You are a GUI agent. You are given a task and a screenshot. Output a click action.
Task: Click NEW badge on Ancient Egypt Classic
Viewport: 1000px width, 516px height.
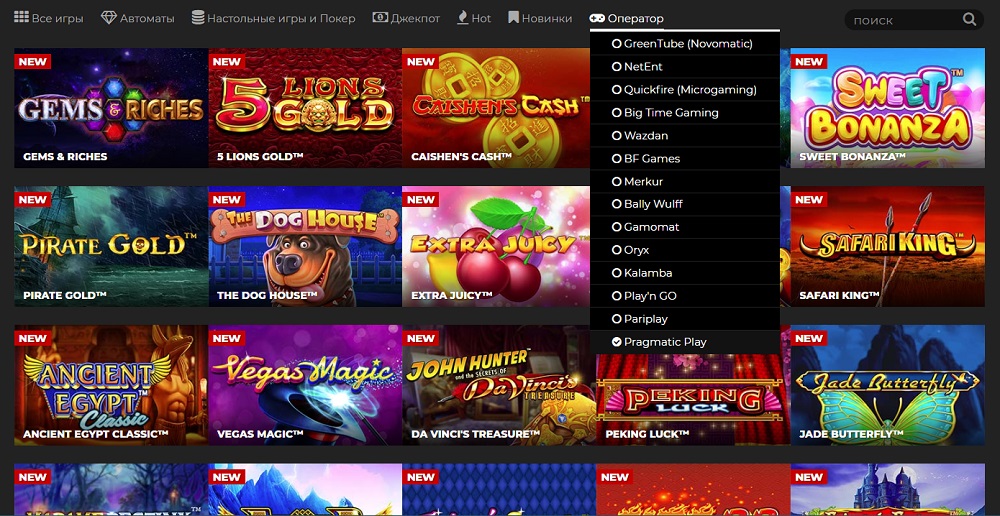(x=33, y=339)
